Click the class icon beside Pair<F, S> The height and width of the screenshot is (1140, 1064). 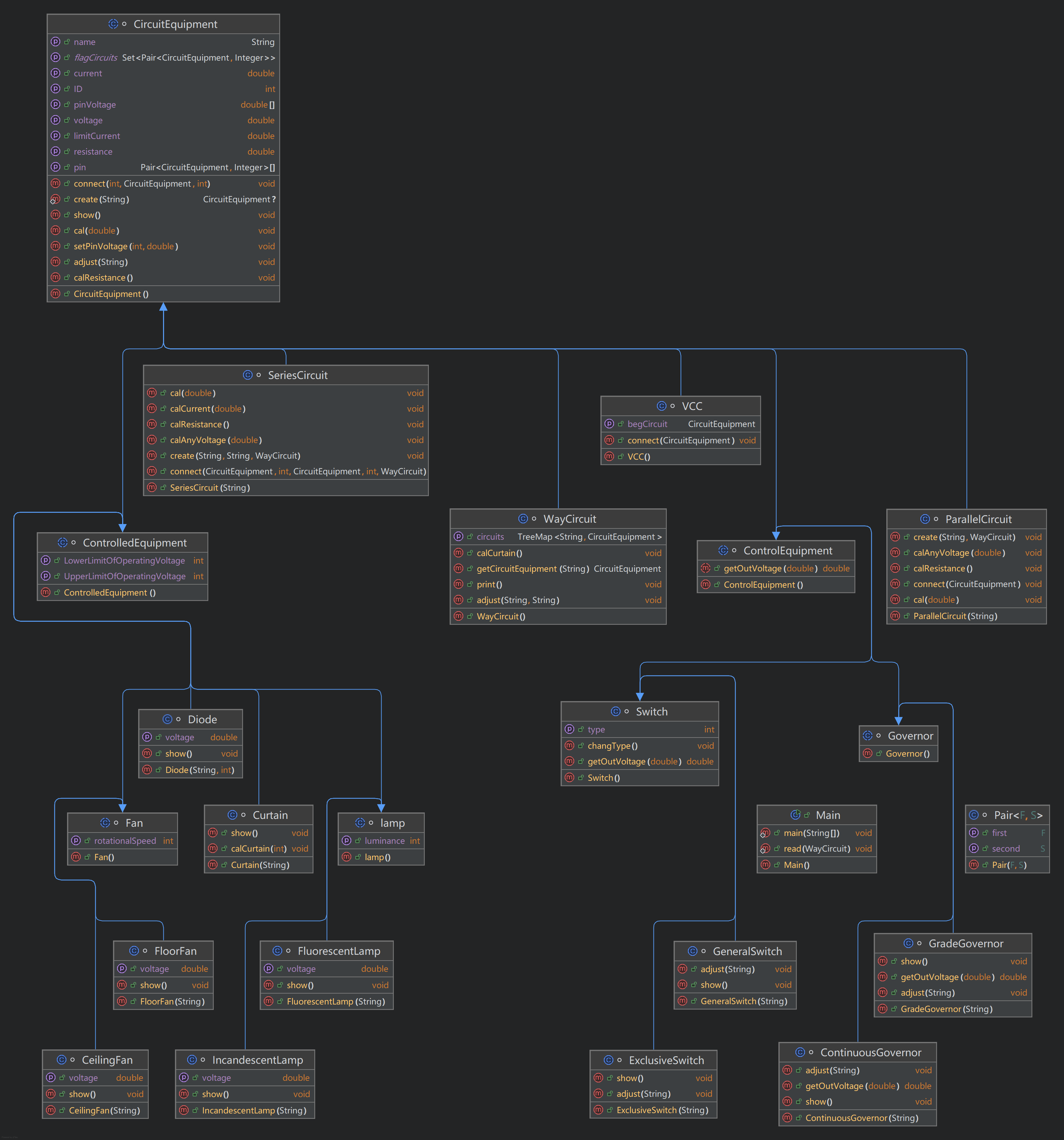click(973, 815)
